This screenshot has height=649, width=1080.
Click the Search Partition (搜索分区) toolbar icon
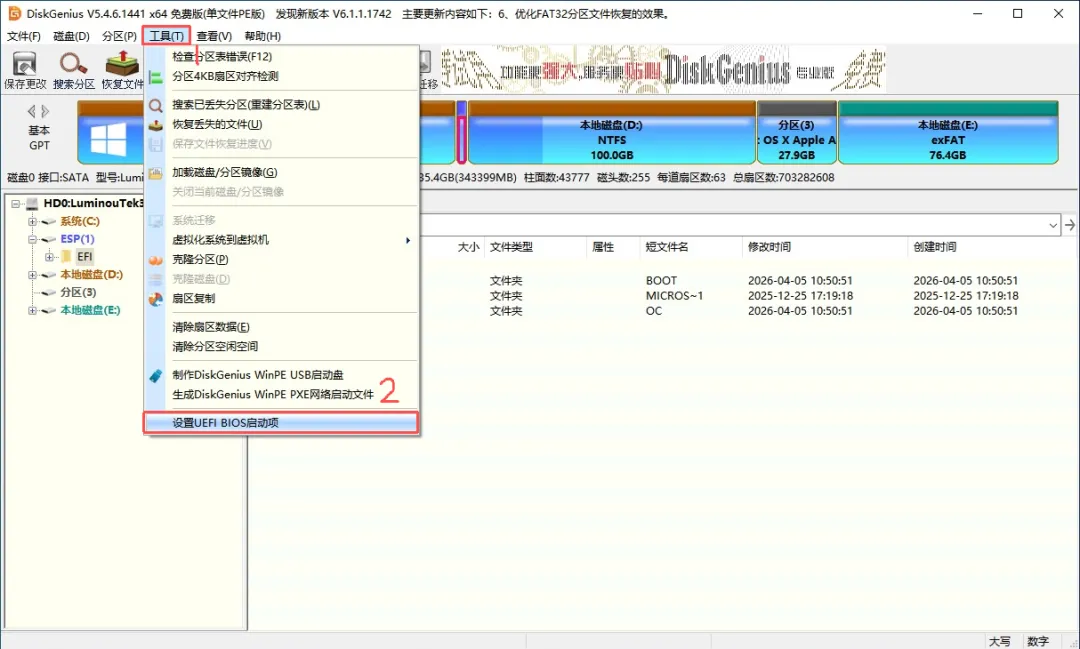tap(74, 70)
